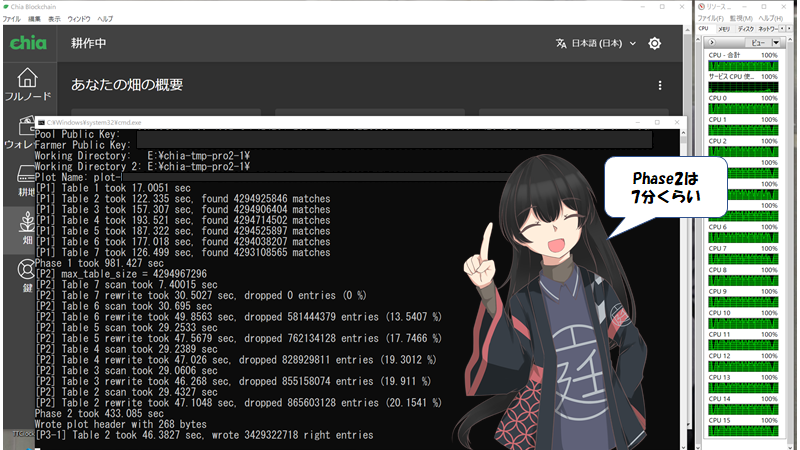
Task: Open ヘルプ(H) menu in Resource Monitor
Action: [x=770, y=18]
